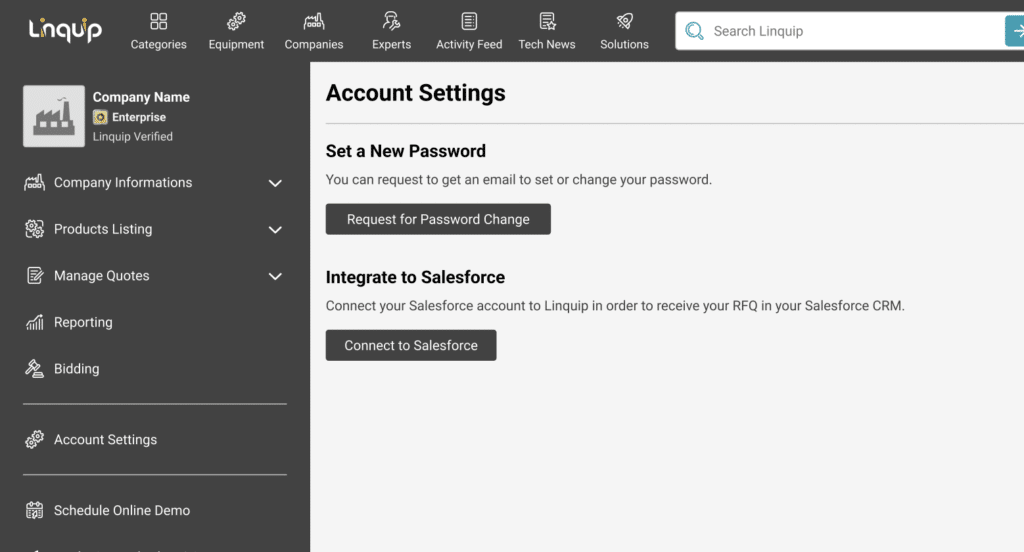The height and width of the screenshot is (552, 1024).
Task: Click the Linquip logo
Action: click(65, 30)
